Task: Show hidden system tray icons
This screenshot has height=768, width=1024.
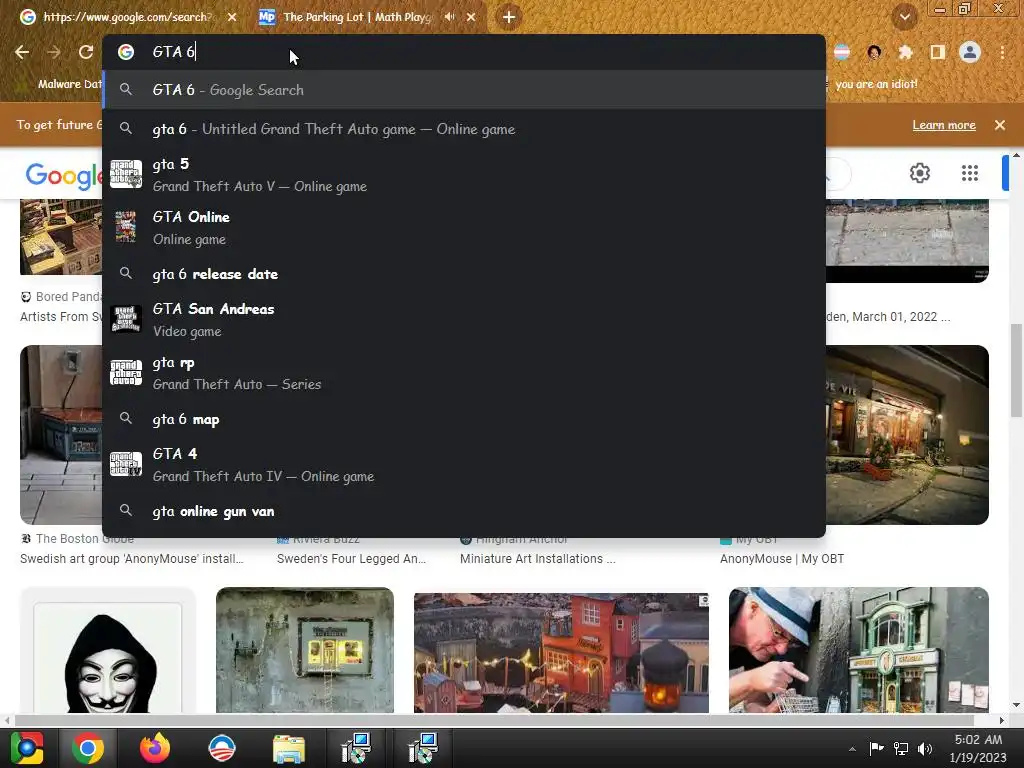Action: (852, 749)
